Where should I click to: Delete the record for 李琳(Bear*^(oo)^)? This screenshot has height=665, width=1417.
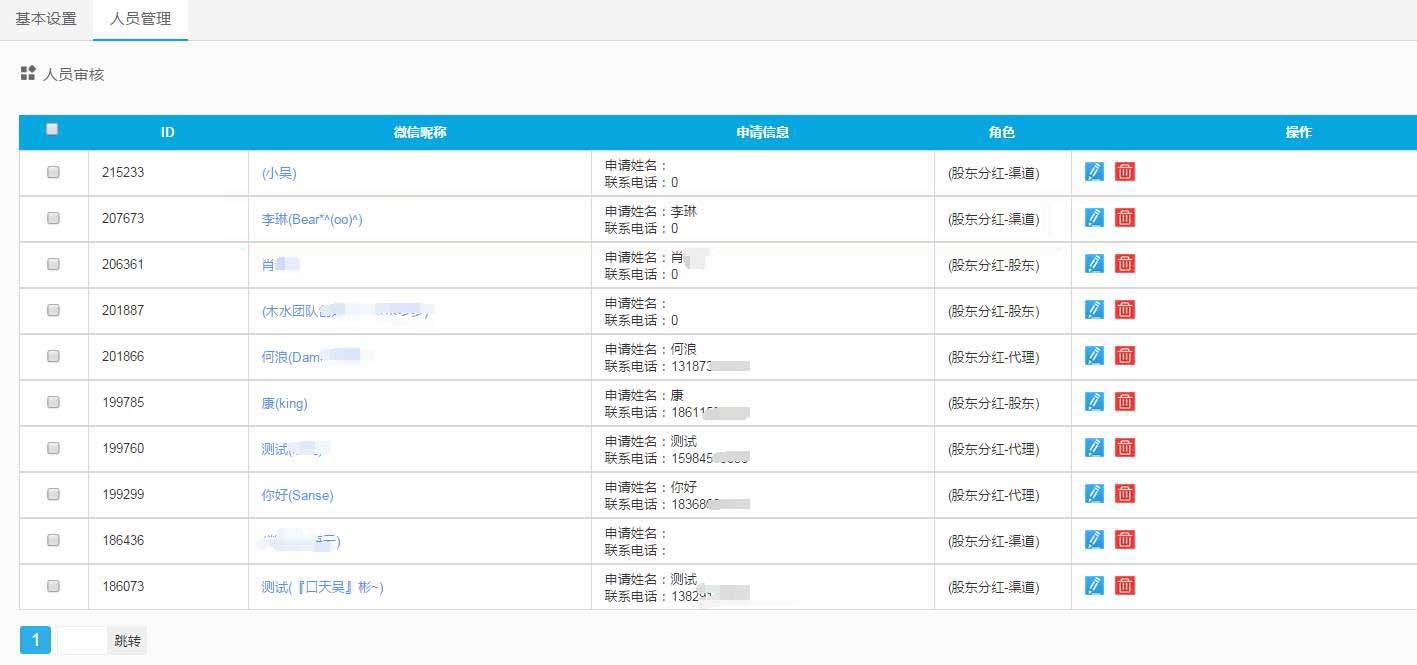pyautogui.click(x=1125, y=217)
